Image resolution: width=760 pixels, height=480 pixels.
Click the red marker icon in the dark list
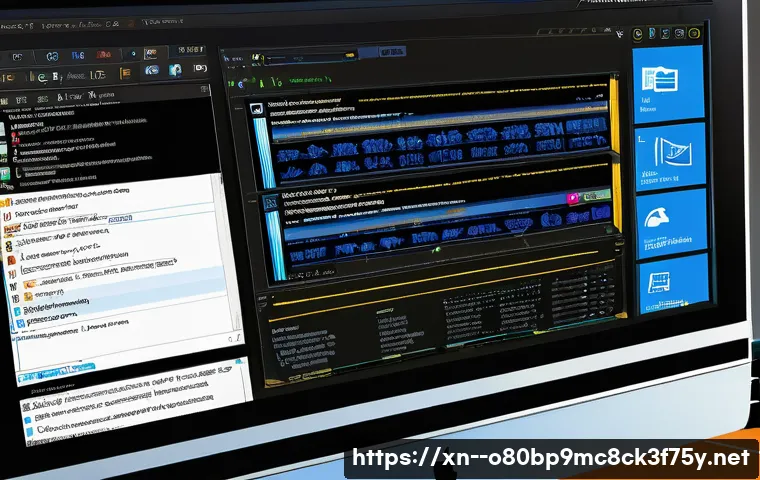tap(15, 138)
